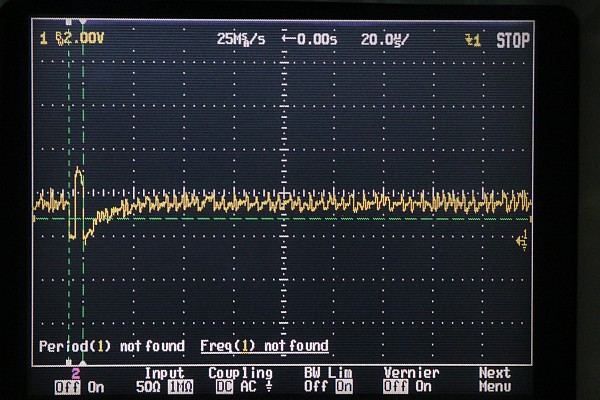Turn channel 2 On
Image resolution: width=600 pixels, height=400 pixels.
pos(96,386)
